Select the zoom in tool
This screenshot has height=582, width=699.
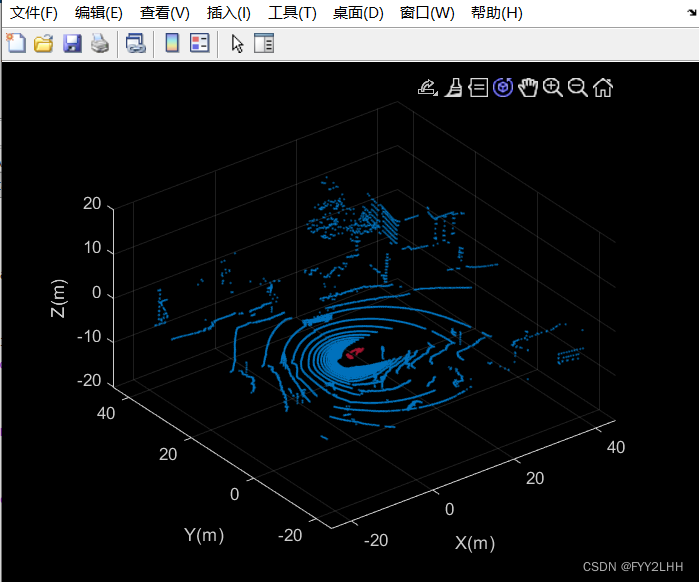(x=553, y=87)
